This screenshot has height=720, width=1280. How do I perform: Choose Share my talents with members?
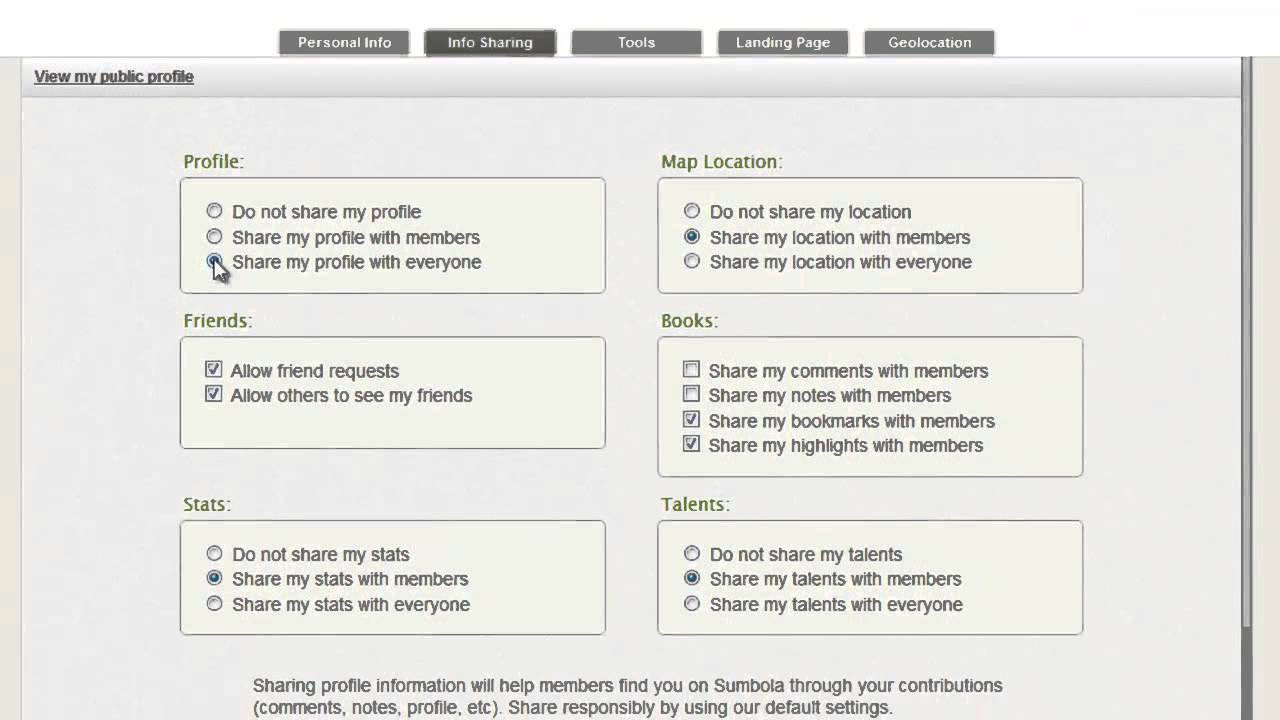pos(692,578)
